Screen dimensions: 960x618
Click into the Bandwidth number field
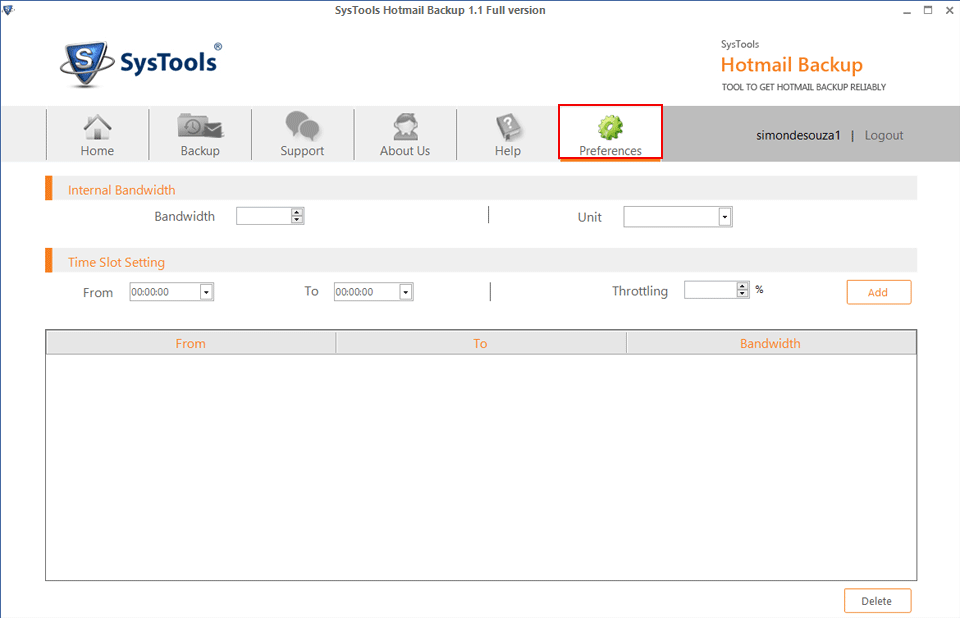pos(264,216)
